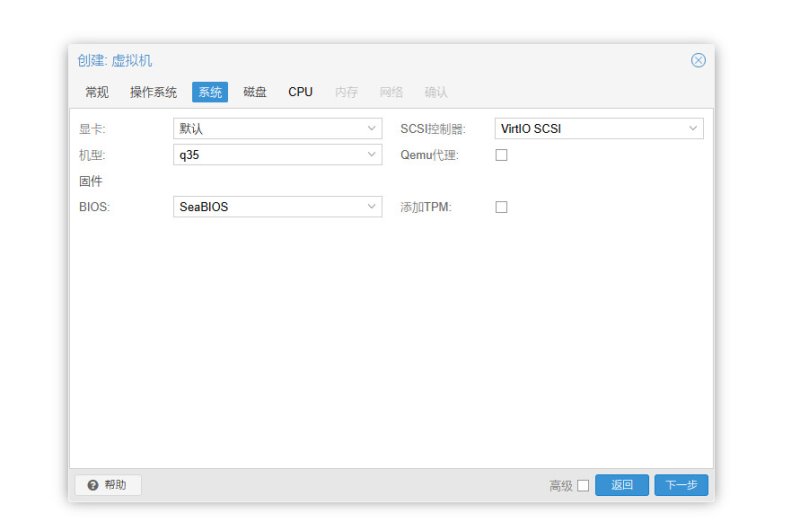Viewport: 800px width, 522px height.
Task: Open the BIOS SeaBIOS dropdown arrow
Action: (x=371, y=207)
